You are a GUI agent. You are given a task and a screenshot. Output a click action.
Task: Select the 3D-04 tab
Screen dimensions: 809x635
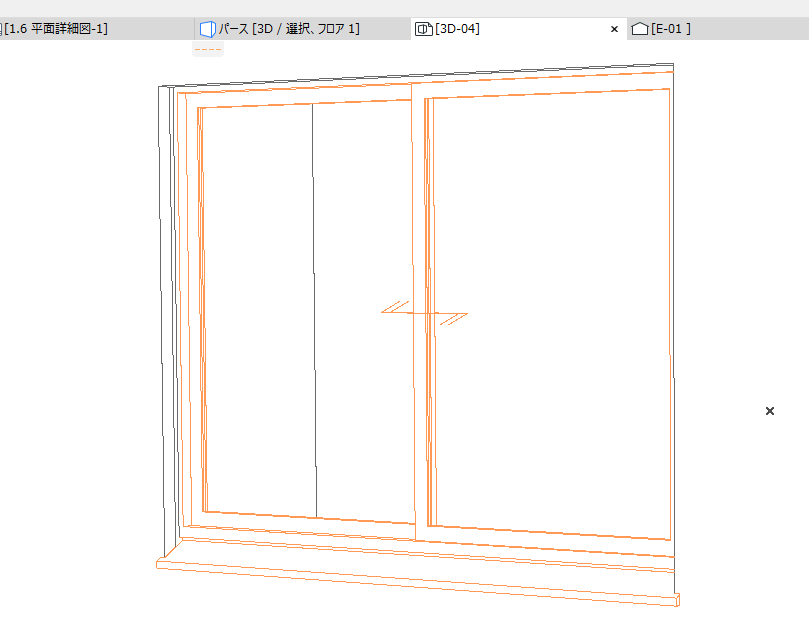(x=519, y=29)
